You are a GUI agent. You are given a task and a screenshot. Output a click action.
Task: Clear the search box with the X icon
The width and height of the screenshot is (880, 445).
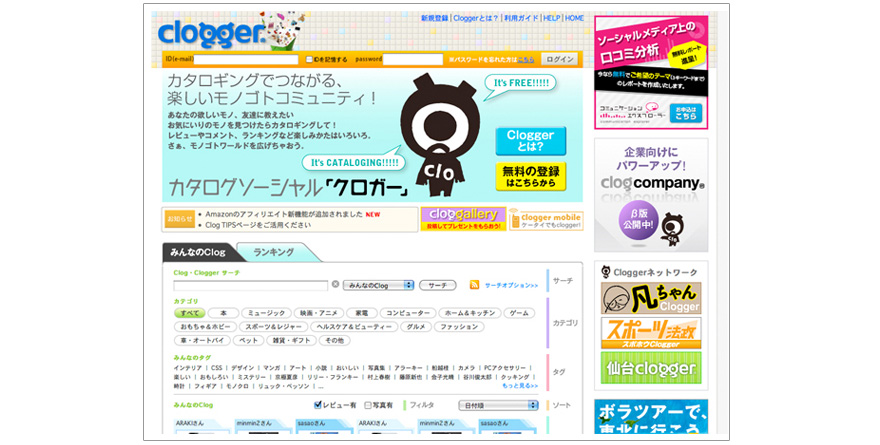point(335,285)
